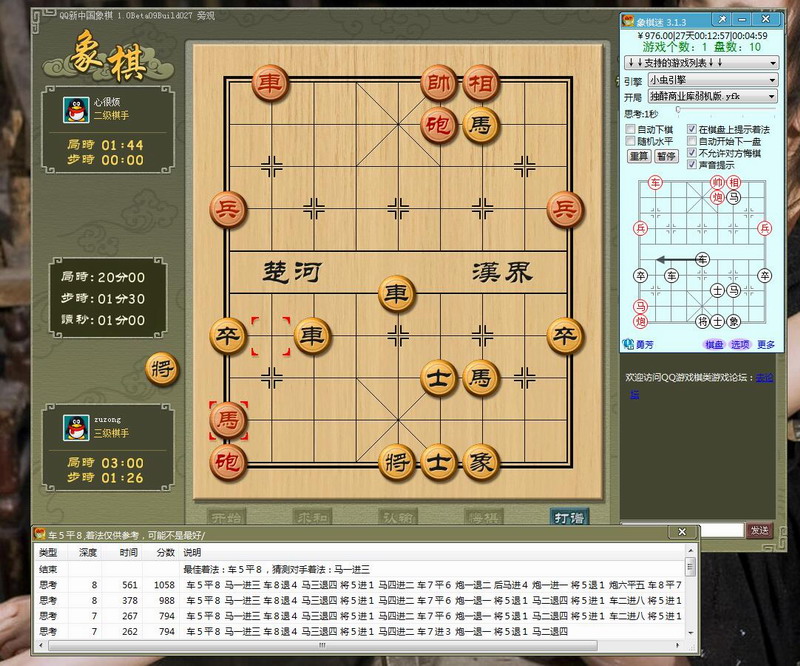Select the analysis row with score 1058

(360, 585)
